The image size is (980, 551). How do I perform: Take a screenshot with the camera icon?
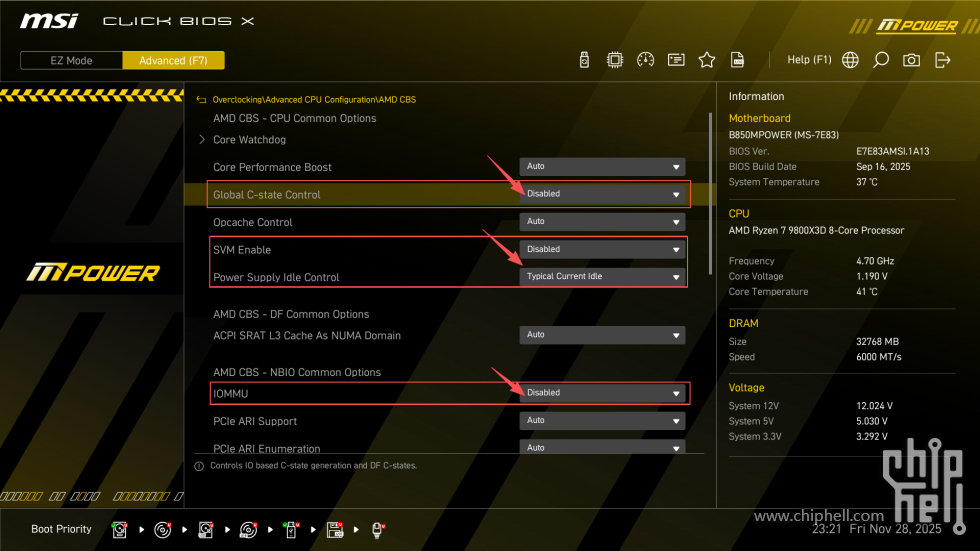pos(911,60)
